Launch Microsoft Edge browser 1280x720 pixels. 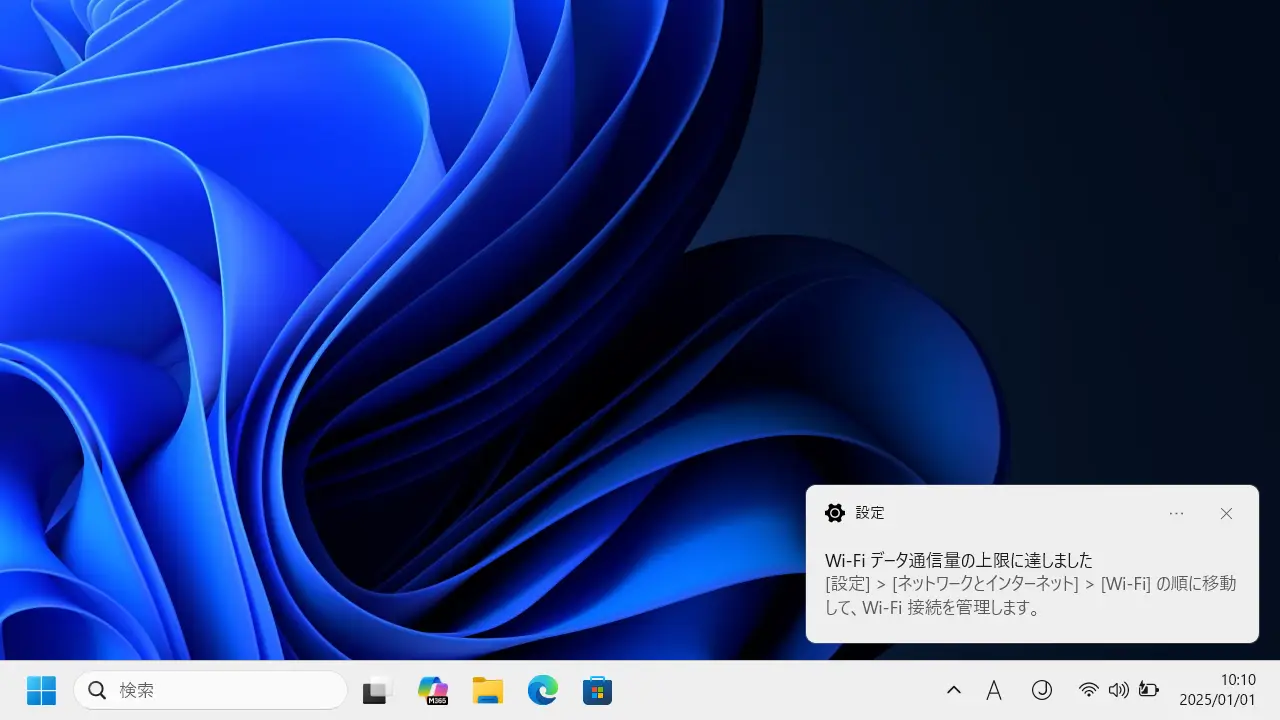pos(542,689)
